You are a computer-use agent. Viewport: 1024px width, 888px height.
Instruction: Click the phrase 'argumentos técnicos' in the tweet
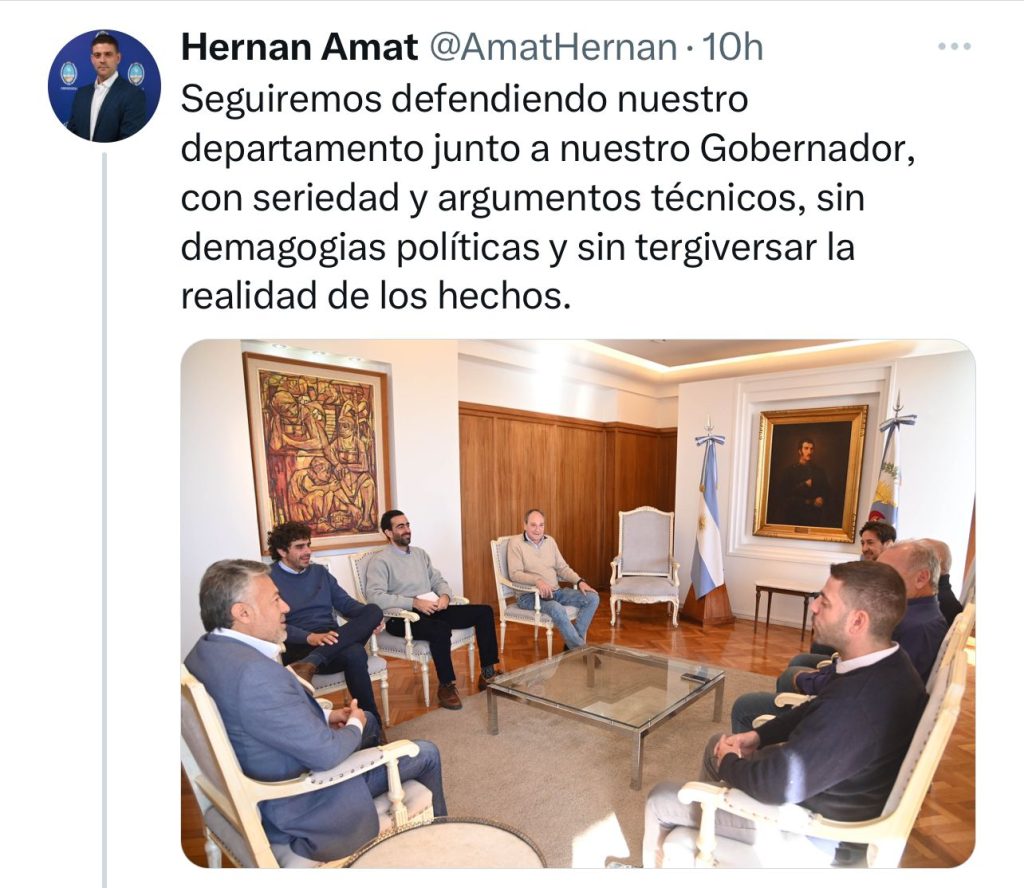pyautogui.click(x=616, y=198)
